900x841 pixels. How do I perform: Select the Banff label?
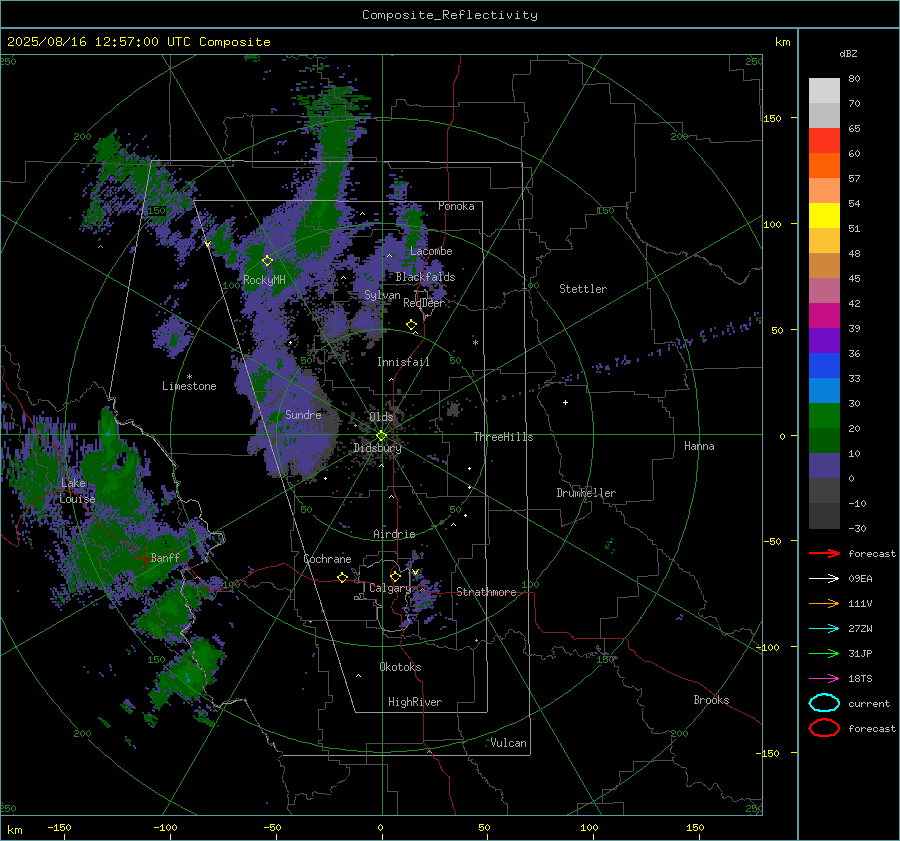[x=165, y=557]
